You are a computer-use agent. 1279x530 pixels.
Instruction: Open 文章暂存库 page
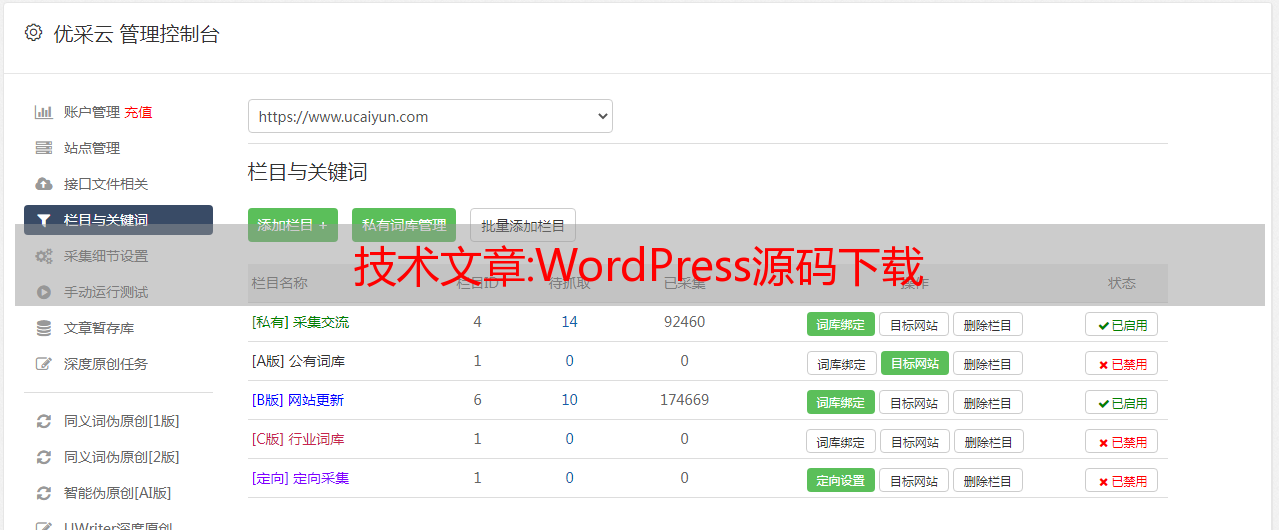pos(99,328)
